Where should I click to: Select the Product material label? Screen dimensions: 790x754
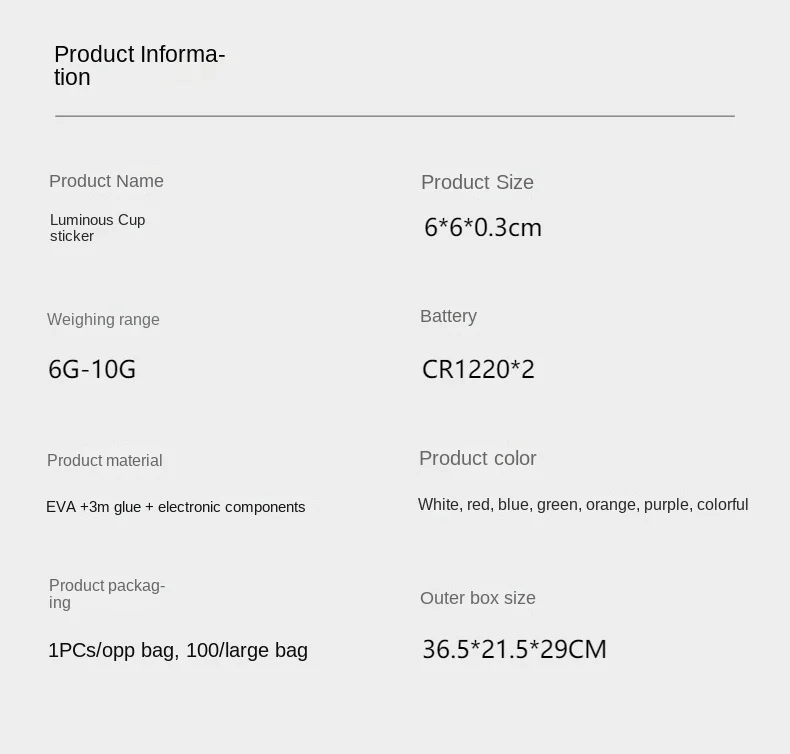(x=104, y=461)
